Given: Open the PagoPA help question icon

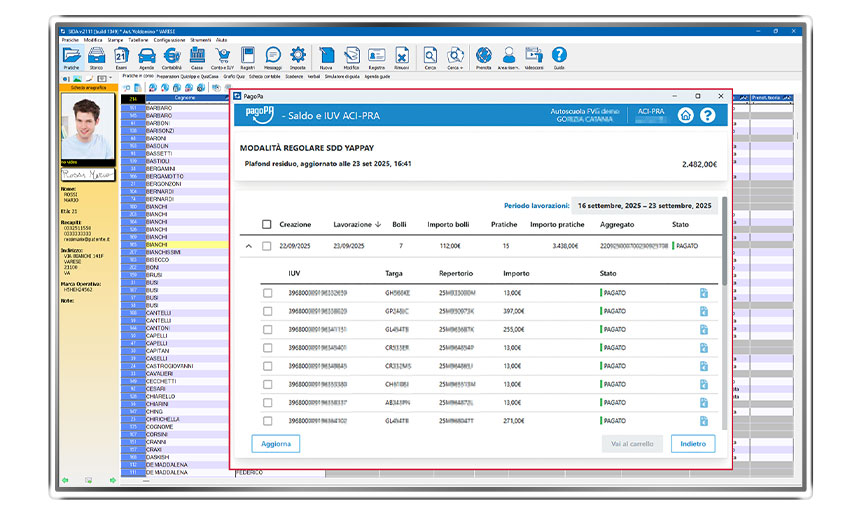Looking at the screenshot, I should pos(708,115).
